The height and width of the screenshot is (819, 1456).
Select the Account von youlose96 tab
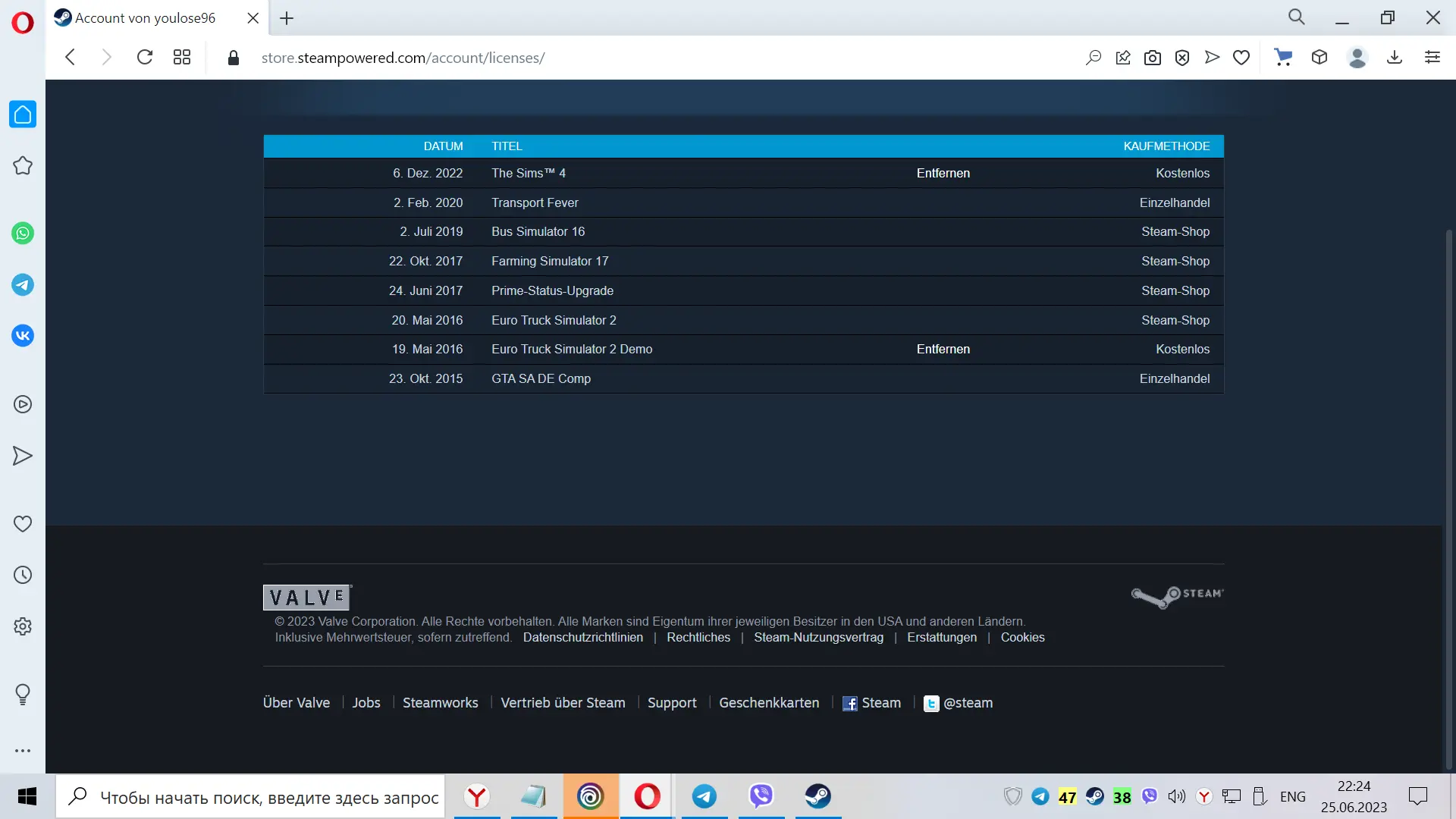click(x=146, y=18)
